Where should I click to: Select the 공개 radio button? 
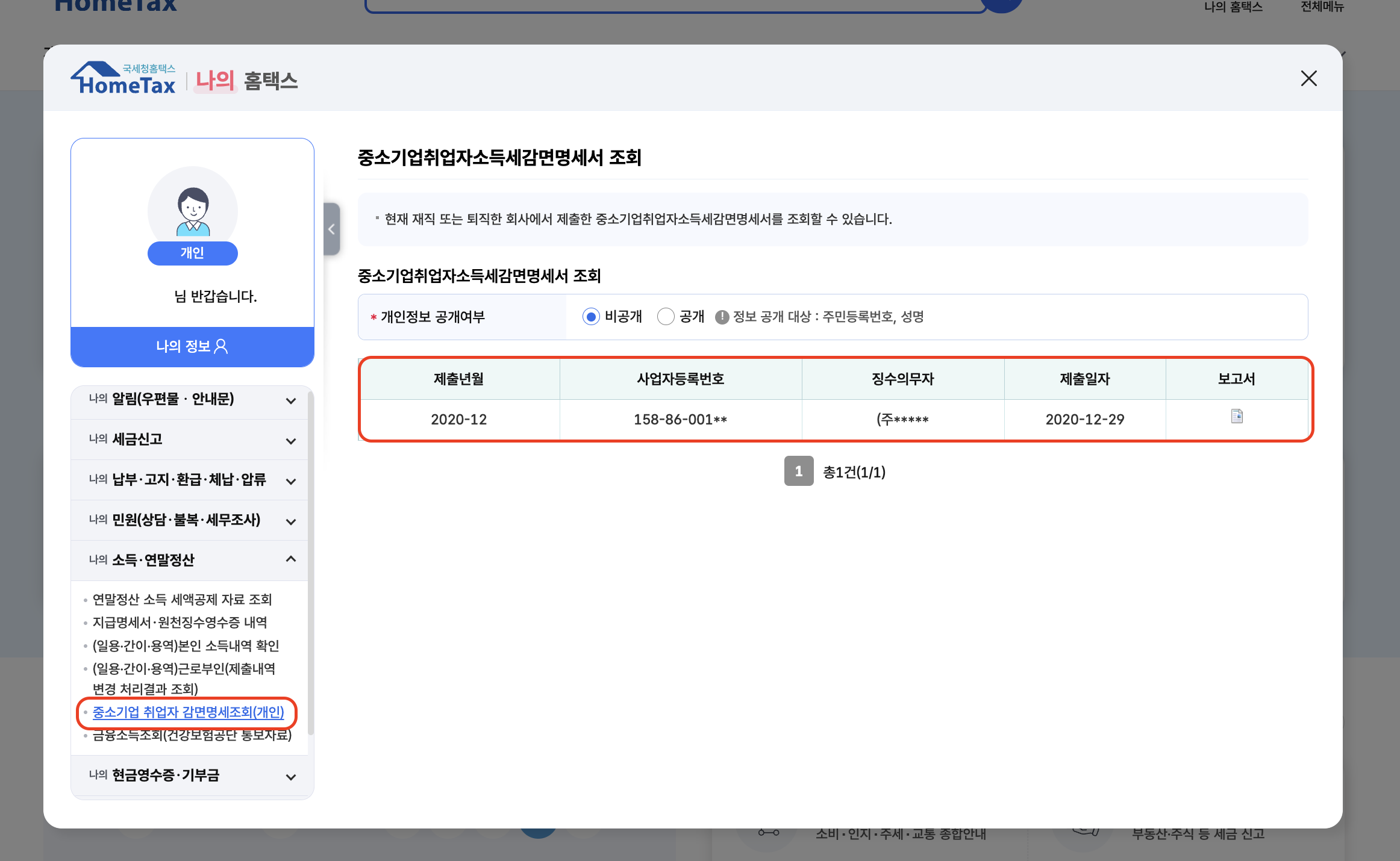[x=666, y=317]
